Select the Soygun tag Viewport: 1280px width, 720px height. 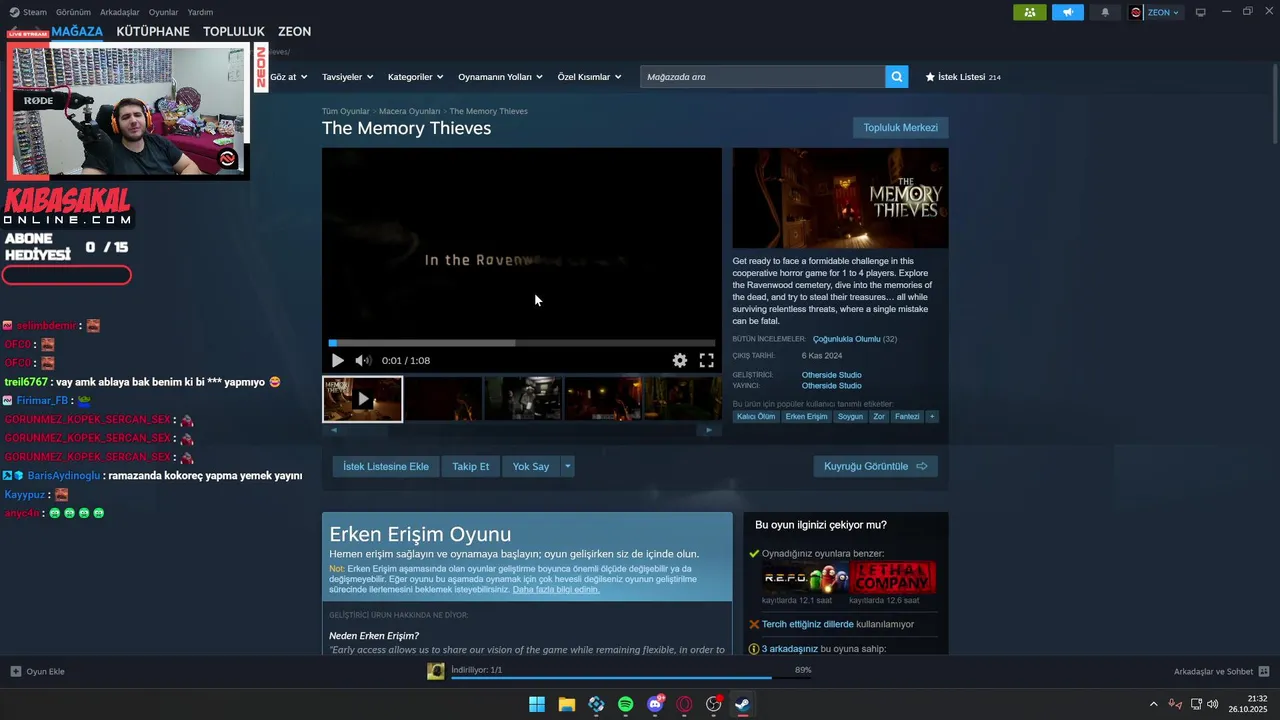point(850,417)
